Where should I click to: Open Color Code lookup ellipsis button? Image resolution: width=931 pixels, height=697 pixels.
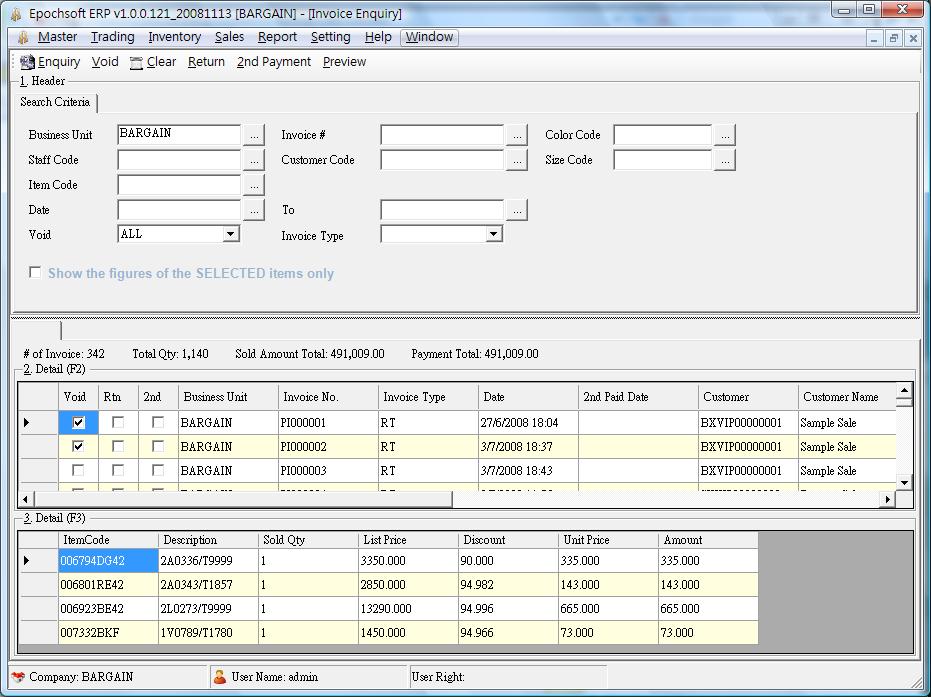(725, 134)
